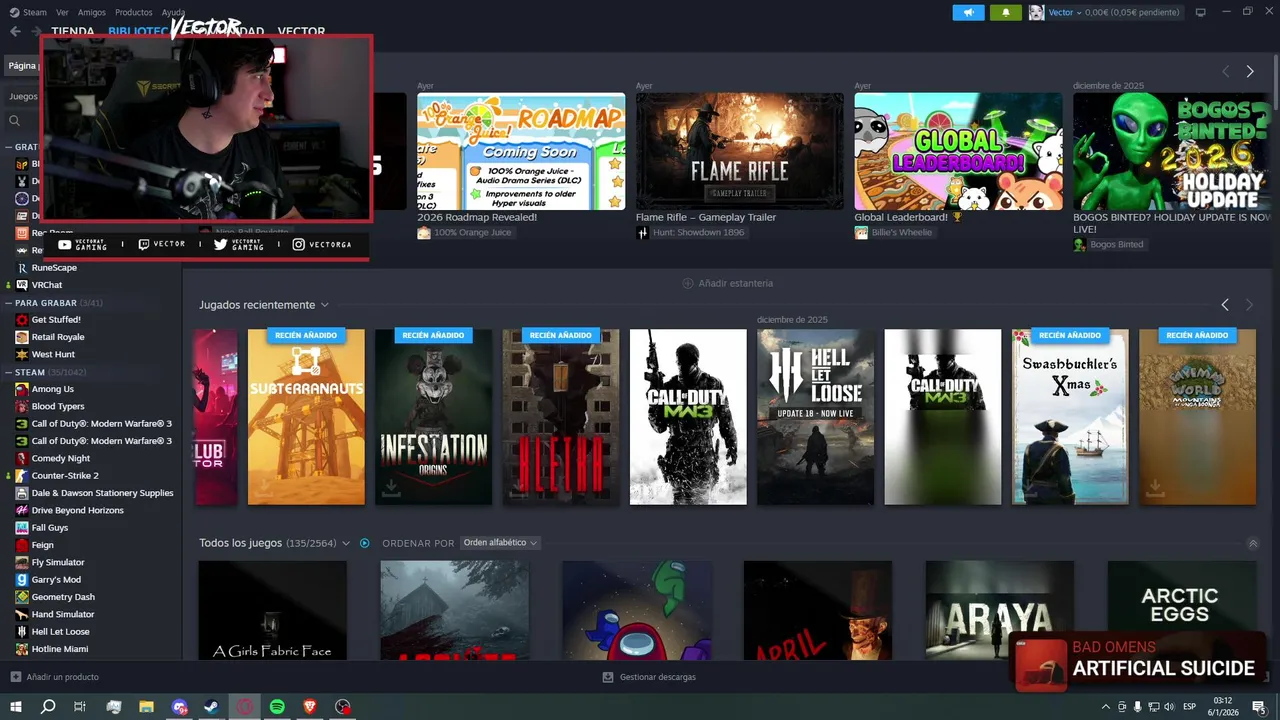Image resolution: width=1280 pixels, height=720 pixels.
Task: Open the announcements megaphone button
Action: tap(968, 12)
